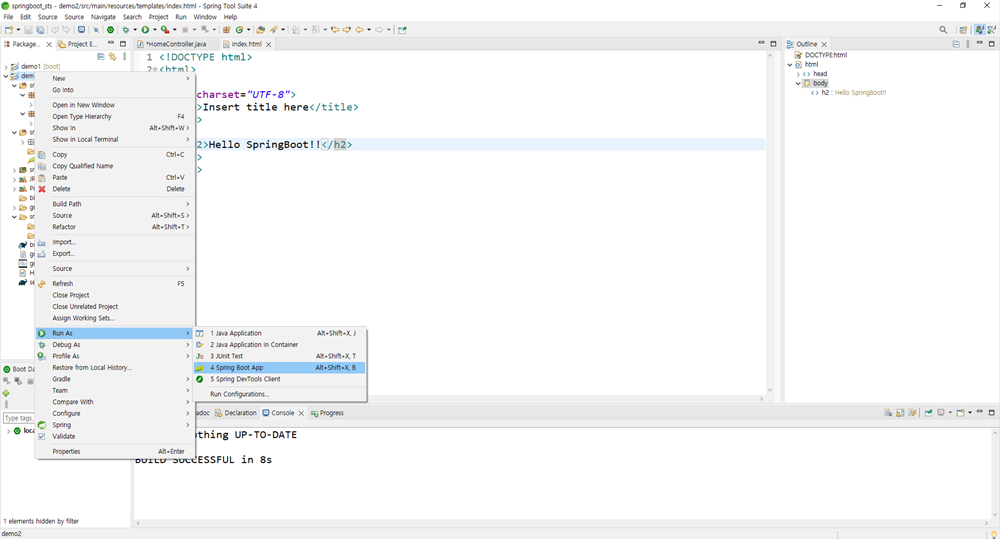
Task: Close the index.html editor tab
Action: (x=268, y=44)
